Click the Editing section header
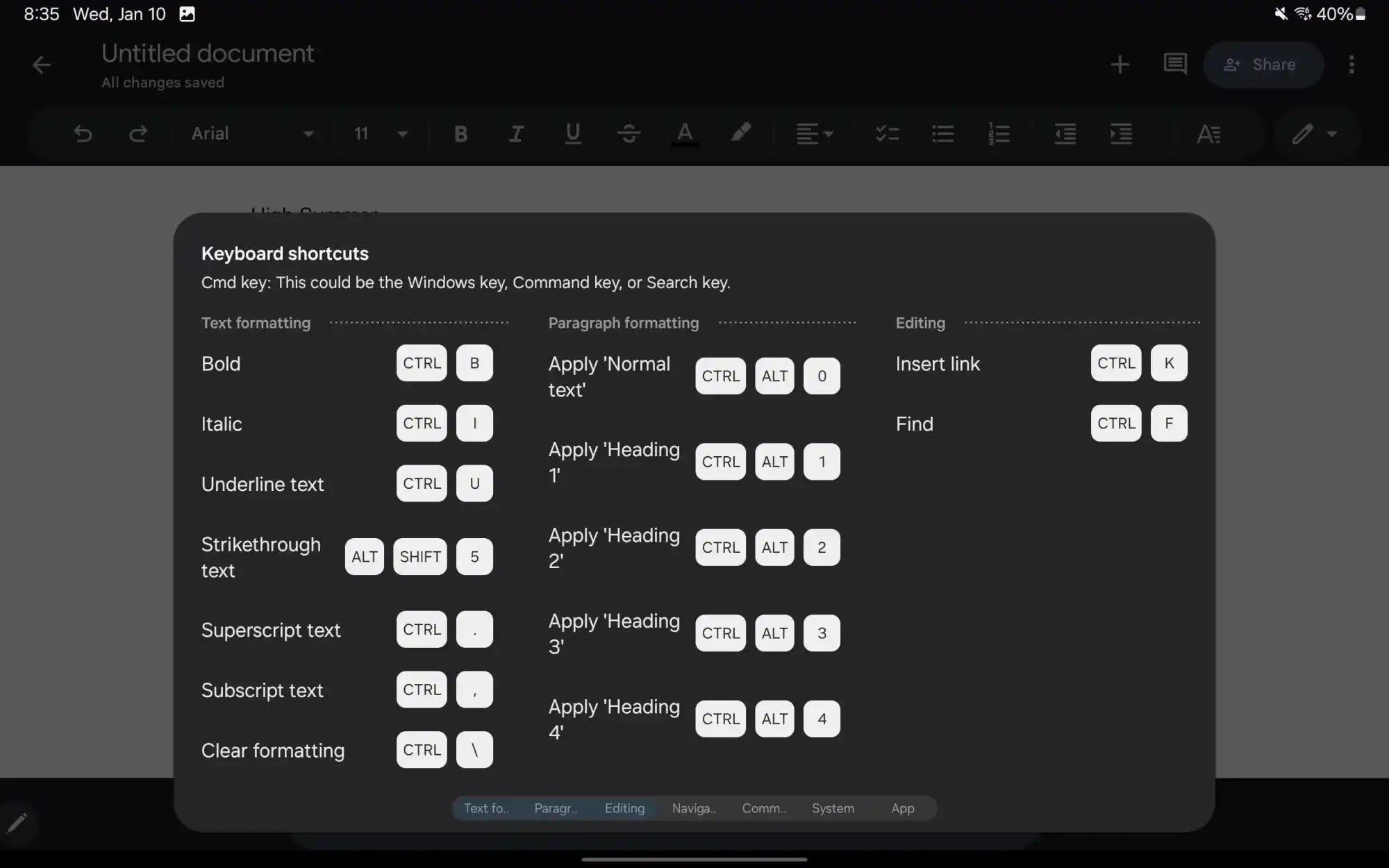This screenshot has height=868, width=1389. pos(920,323)
